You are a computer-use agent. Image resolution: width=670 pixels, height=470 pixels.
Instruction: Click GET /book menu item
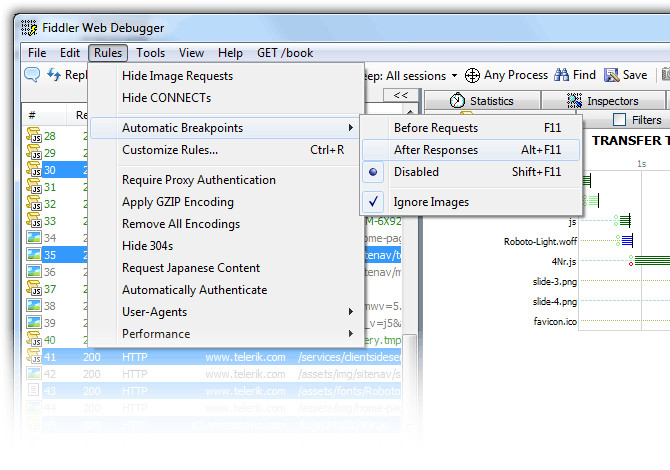tap(285, 53)
